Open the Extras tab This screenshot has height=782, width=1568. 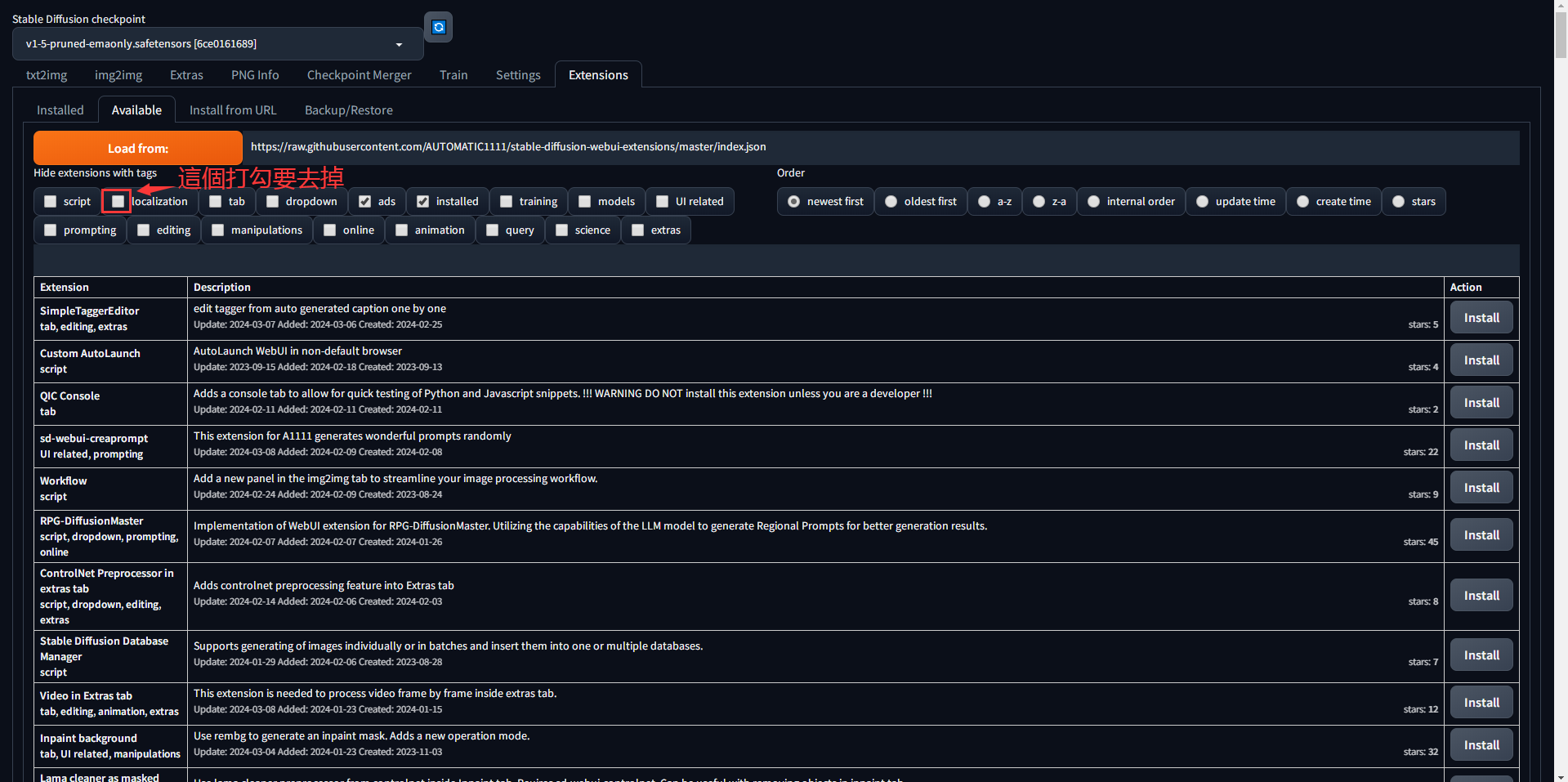186,74
